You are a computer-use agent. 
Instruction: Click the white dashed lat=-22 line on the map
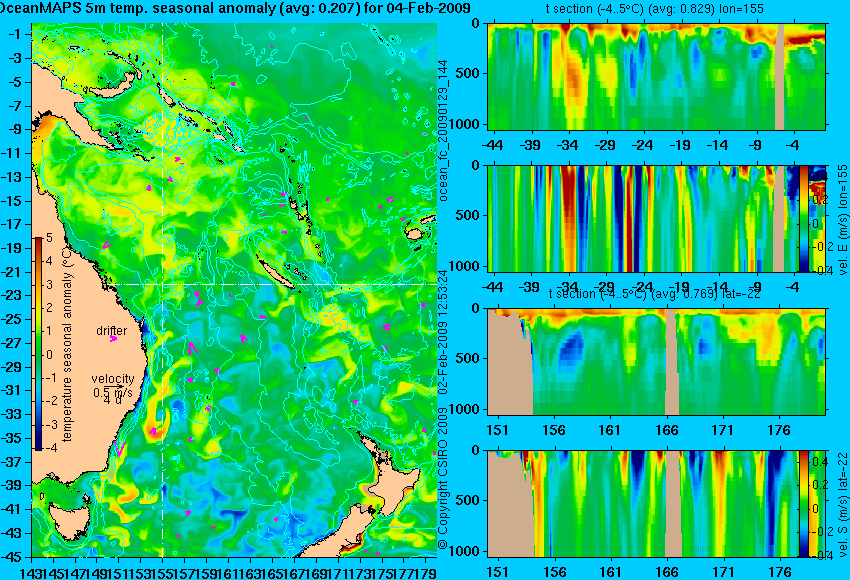click(x=275, y=284)
